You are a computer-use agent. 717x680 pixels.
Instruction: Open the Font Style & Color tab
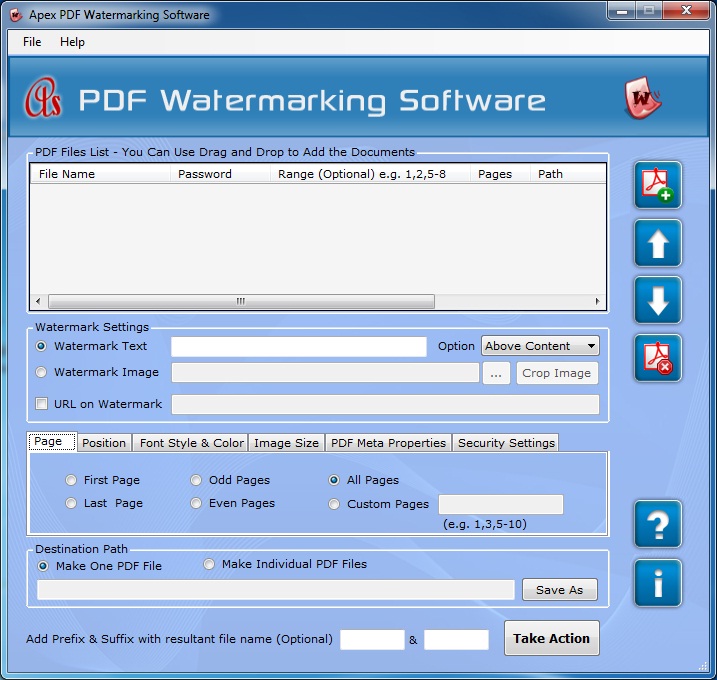click(x=192, y=443)
